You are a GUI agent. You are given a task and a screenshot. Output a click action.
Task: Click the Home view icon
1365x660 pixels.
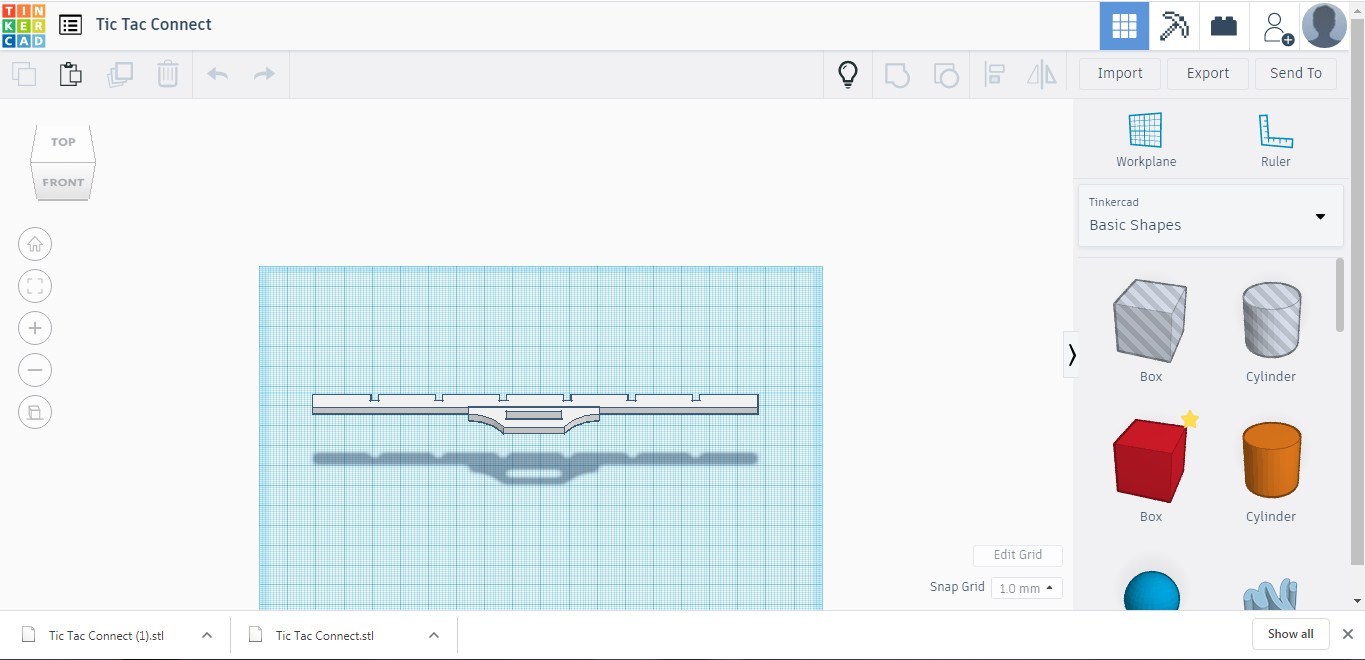click(x=35, y=244)
